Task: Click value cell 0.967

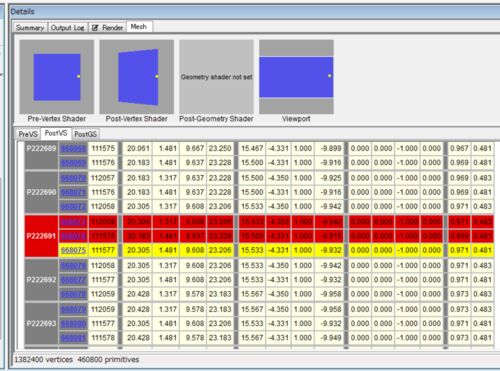Action: (459, 148)
